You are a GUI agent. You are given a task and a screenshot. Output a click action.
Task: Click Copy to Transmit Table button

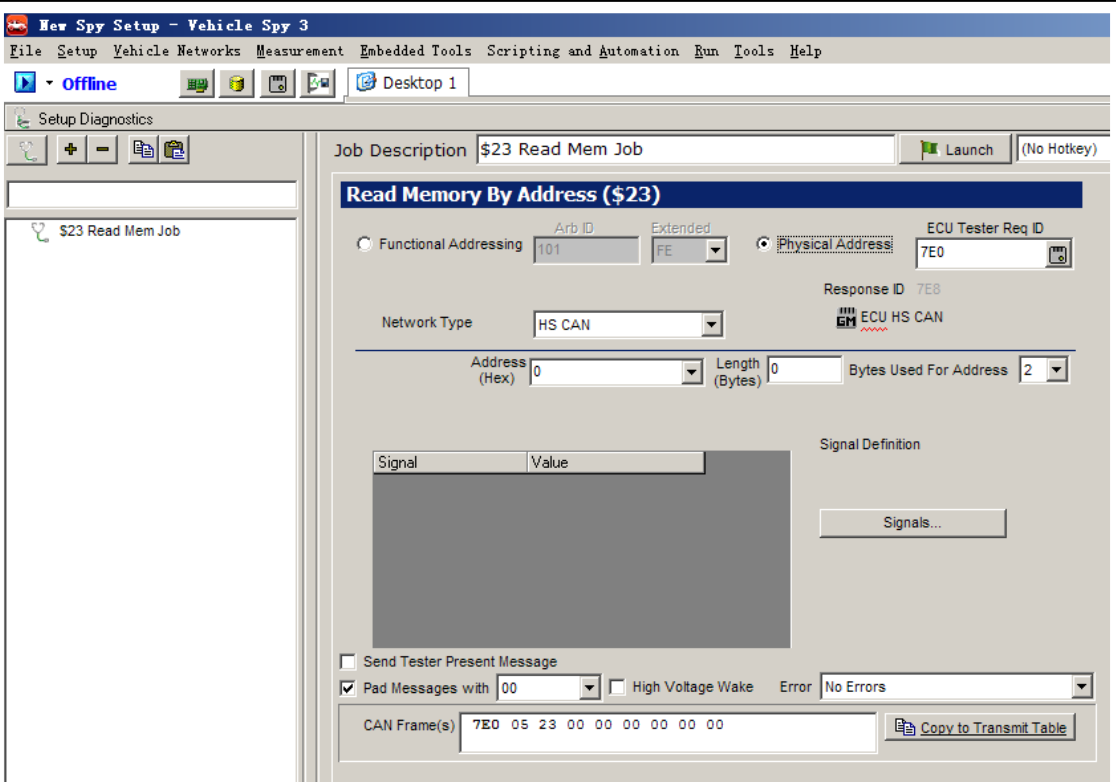pos(980,727)
